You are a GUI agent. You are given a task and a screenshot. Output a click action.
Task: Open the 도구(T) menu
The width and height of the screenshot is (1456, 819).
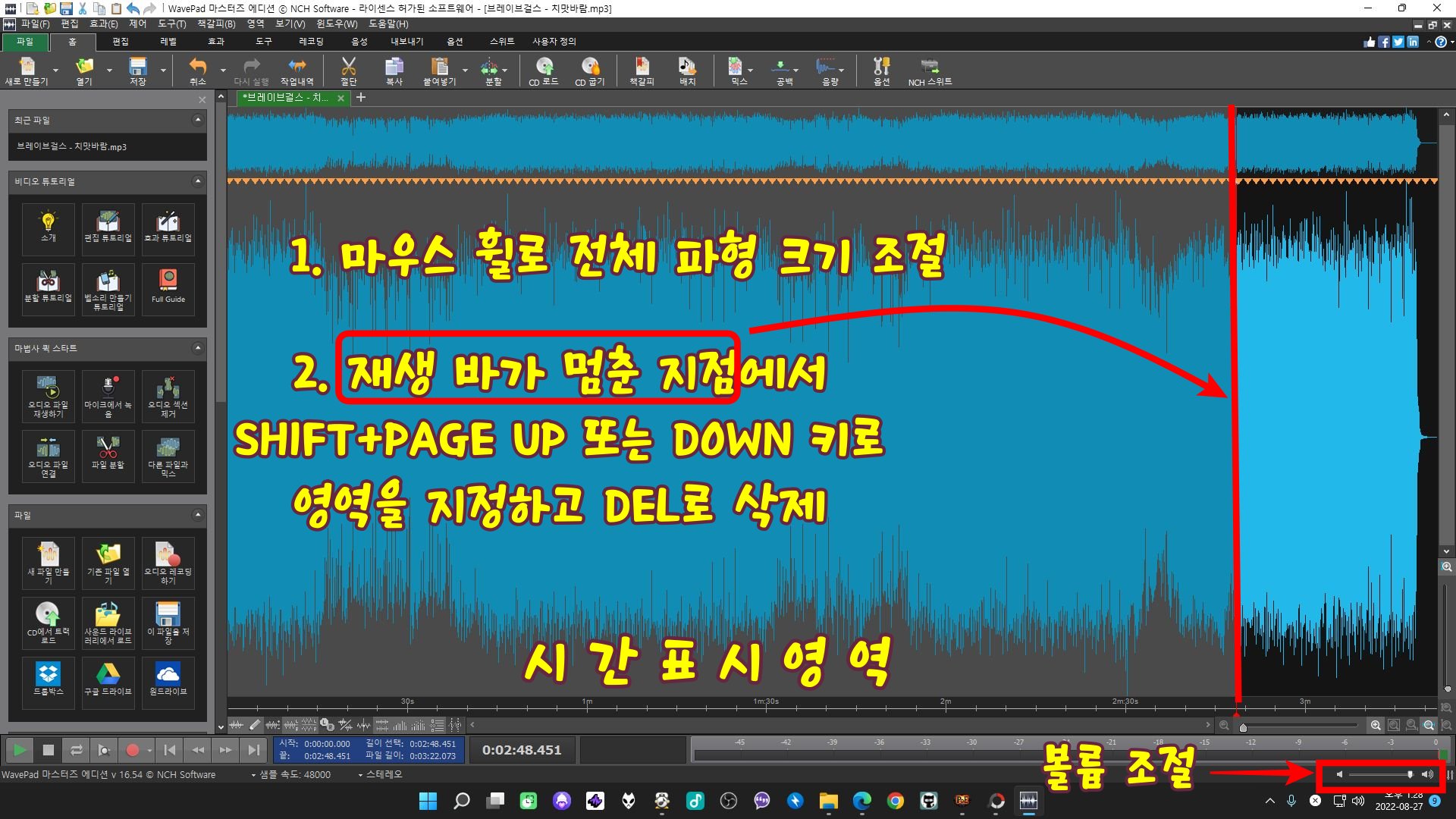click(172, 24)
